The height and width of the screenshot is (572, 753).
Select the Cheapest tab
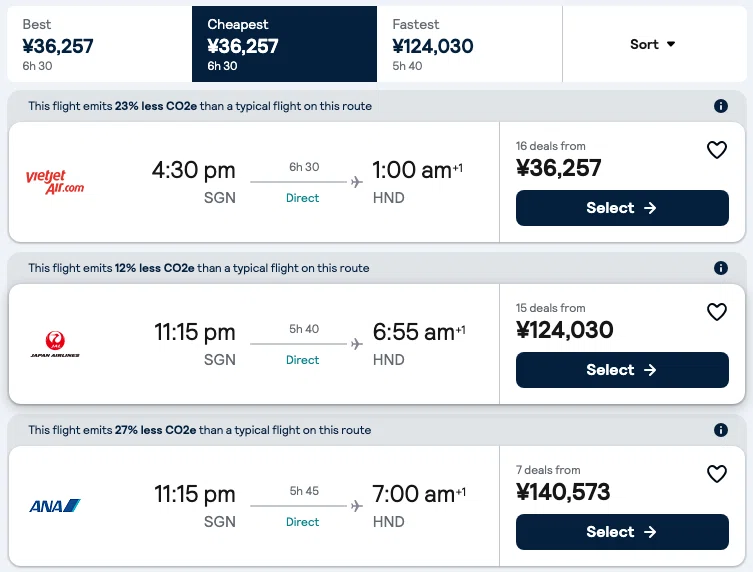click(x=284, y=44)
